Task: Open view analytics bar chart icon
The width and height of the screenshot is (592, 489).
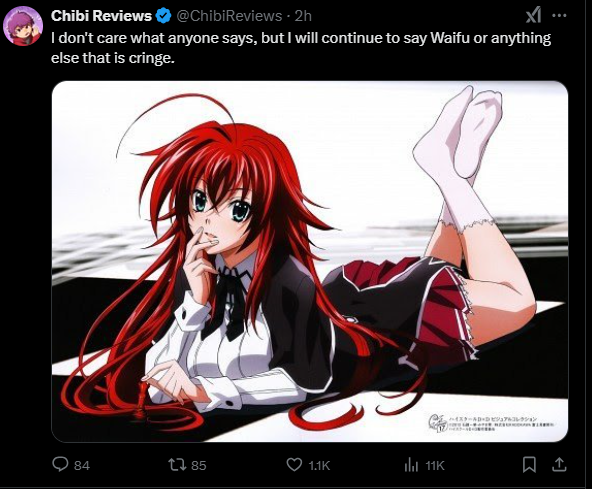Action: (411, 465)
